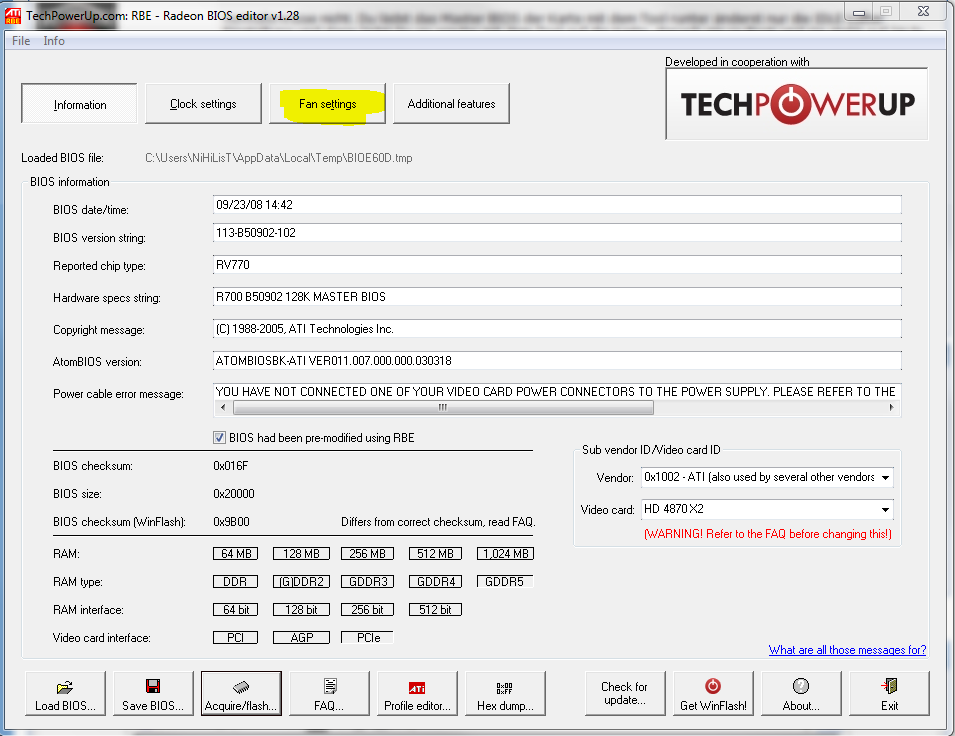Click the Hardware specs string field
Viewport: 955px width, 736px height.
click(x=557, y=297)
